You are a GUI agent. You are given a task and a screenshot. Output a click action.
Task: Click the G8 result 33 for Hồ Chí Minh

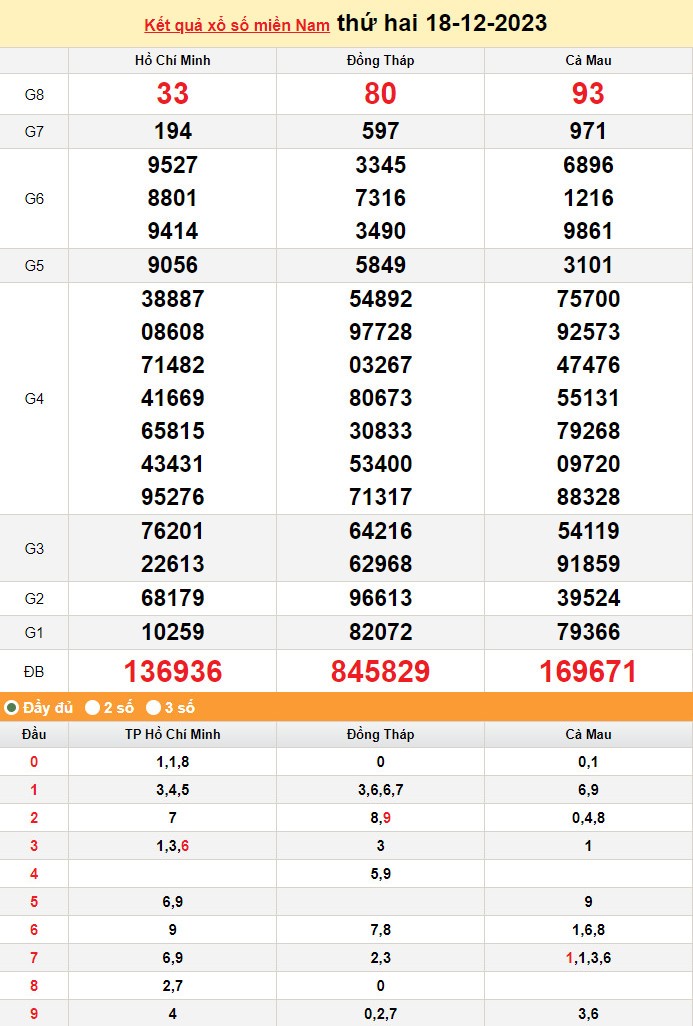point(172,94)
